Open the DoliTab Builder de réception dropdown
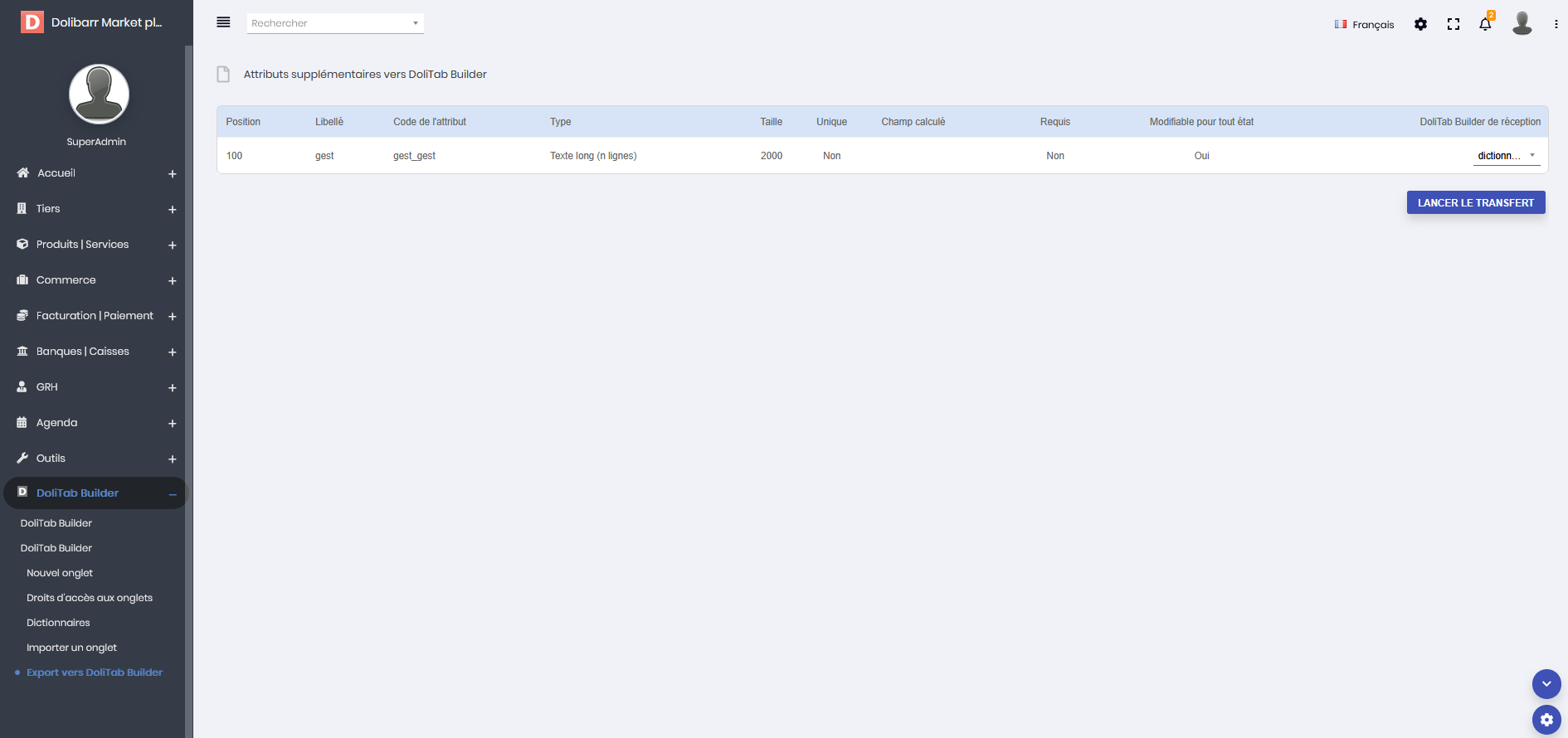 click(x=1507, y=156)
